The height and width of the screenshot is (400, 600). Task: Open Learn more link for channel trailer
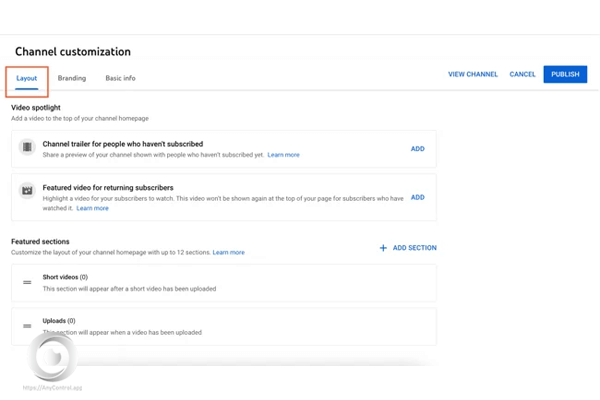(x=283, y=155)
